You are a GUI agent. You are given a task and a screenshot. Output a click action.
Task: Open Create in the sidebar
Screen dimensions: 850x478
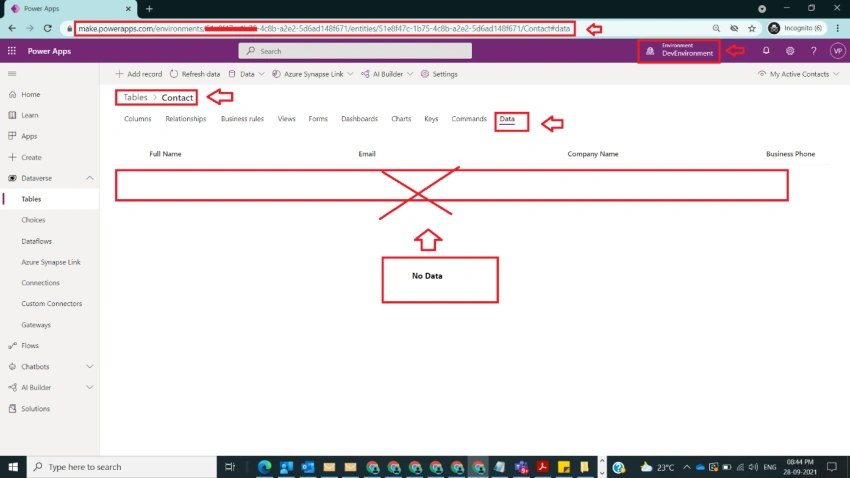[31, 157]
